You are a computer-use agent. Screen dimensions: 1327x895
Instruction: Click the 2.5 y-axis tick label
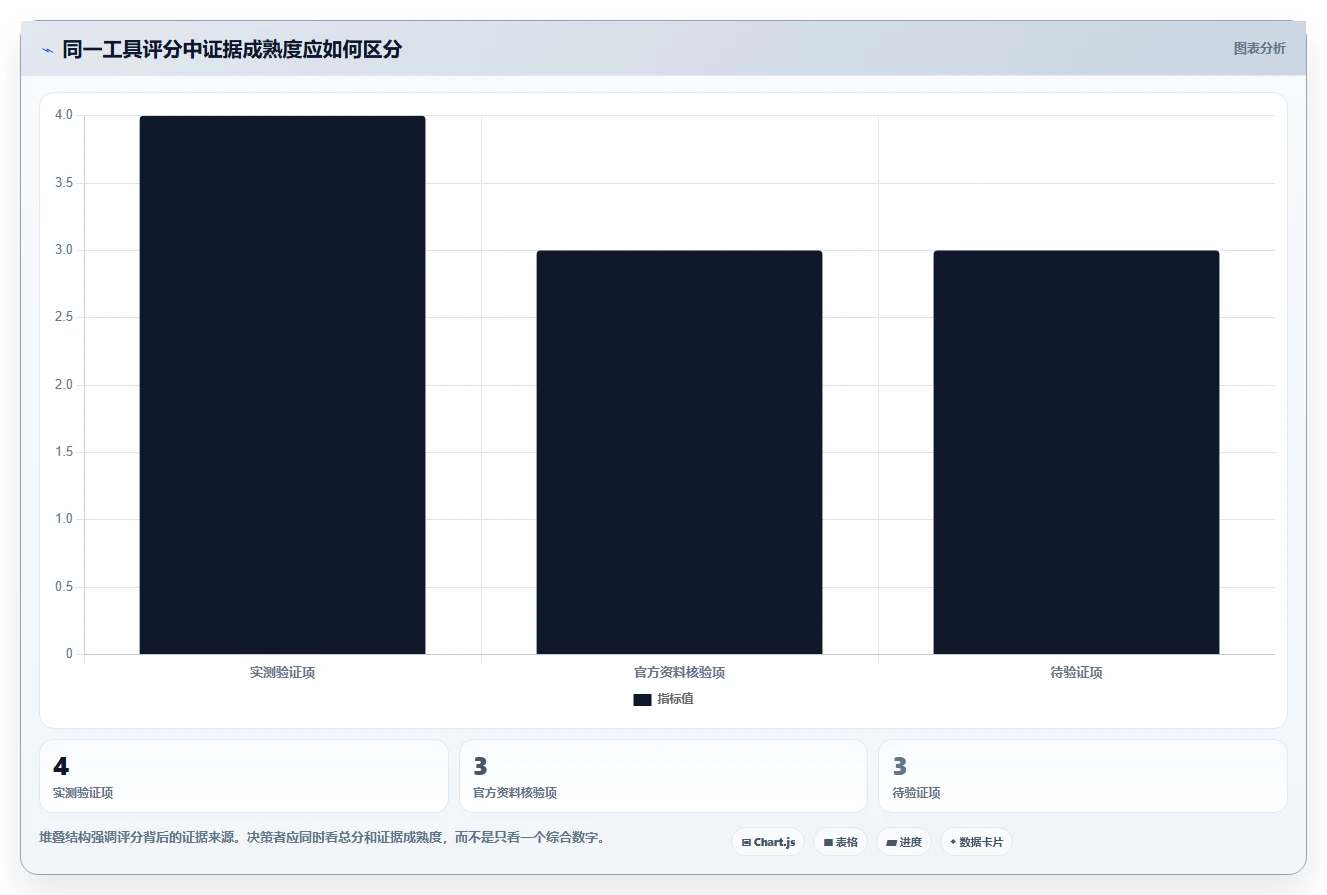tap(64, 317)
